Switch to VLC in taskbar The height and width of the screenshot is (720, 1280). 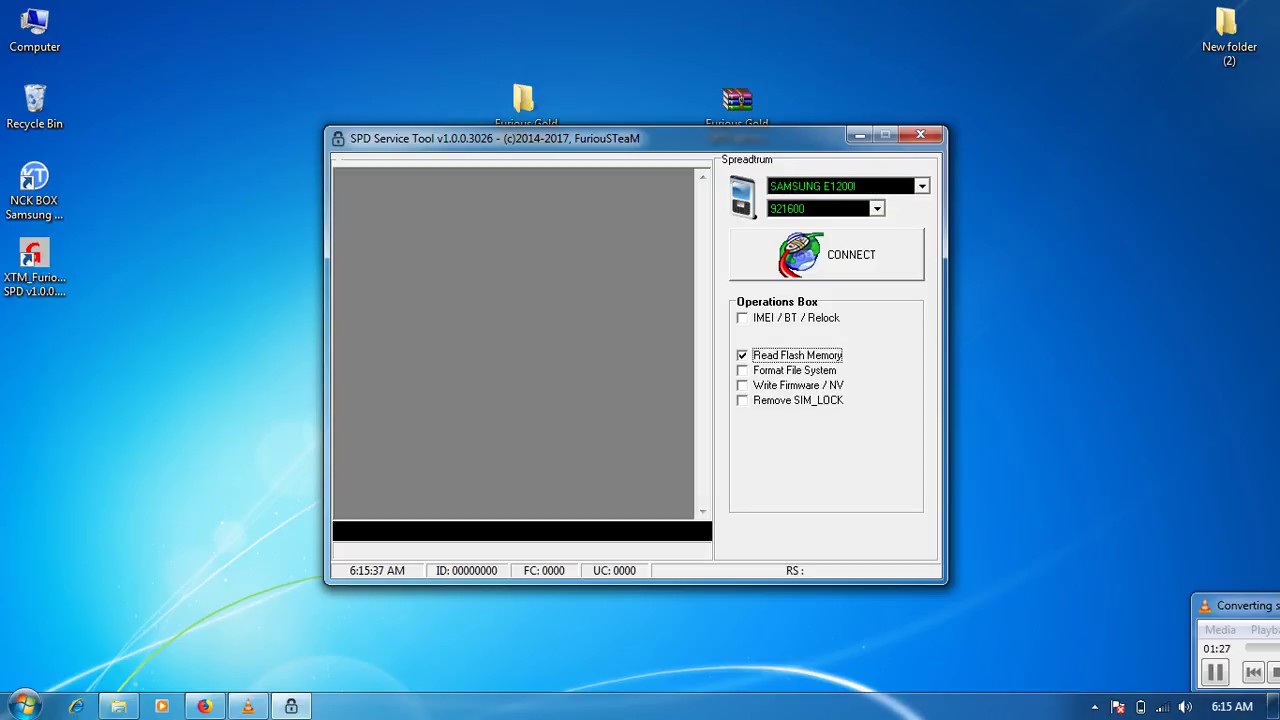click(x=248, y=706)
